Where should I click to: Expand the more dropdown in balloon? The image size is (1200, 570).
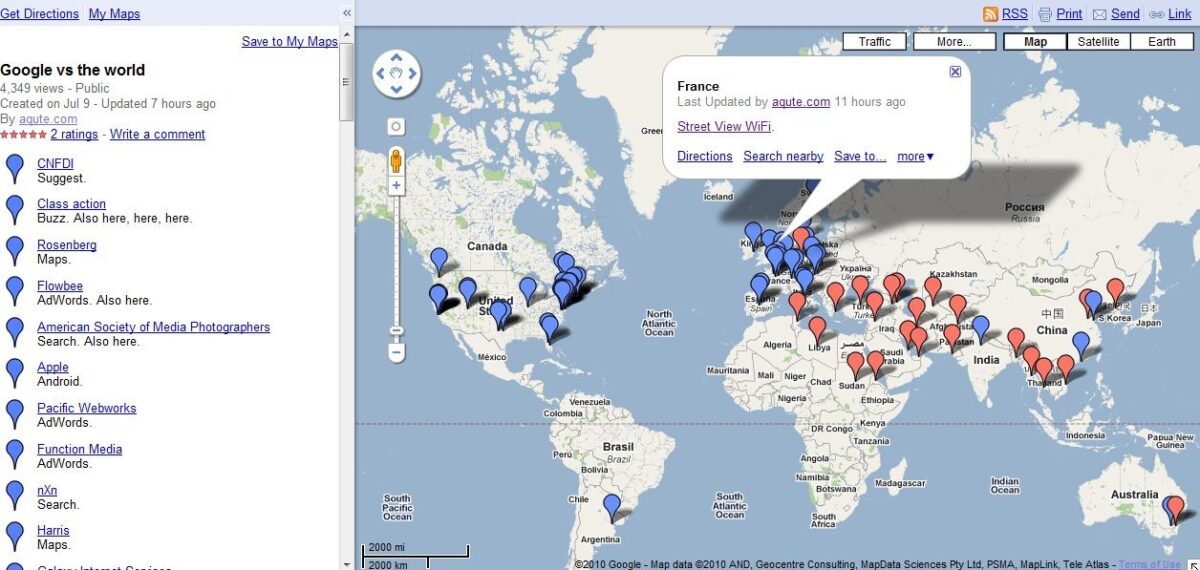915,157
